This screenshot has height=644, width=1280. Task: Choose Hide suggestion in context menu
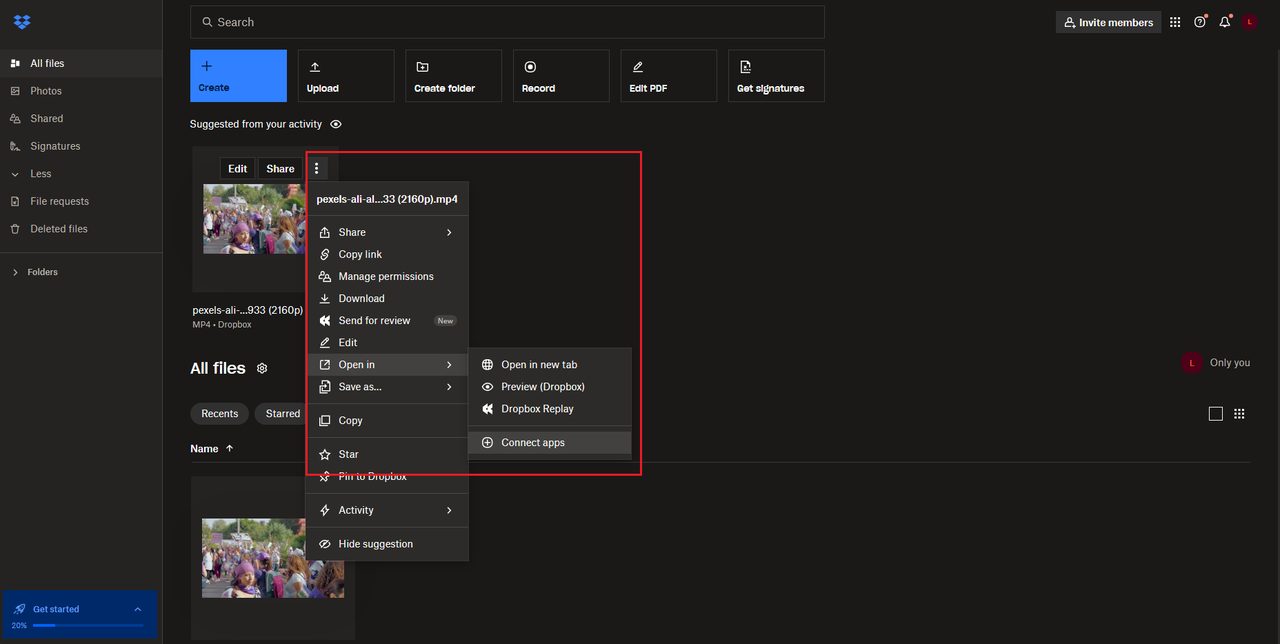[387, 544]
